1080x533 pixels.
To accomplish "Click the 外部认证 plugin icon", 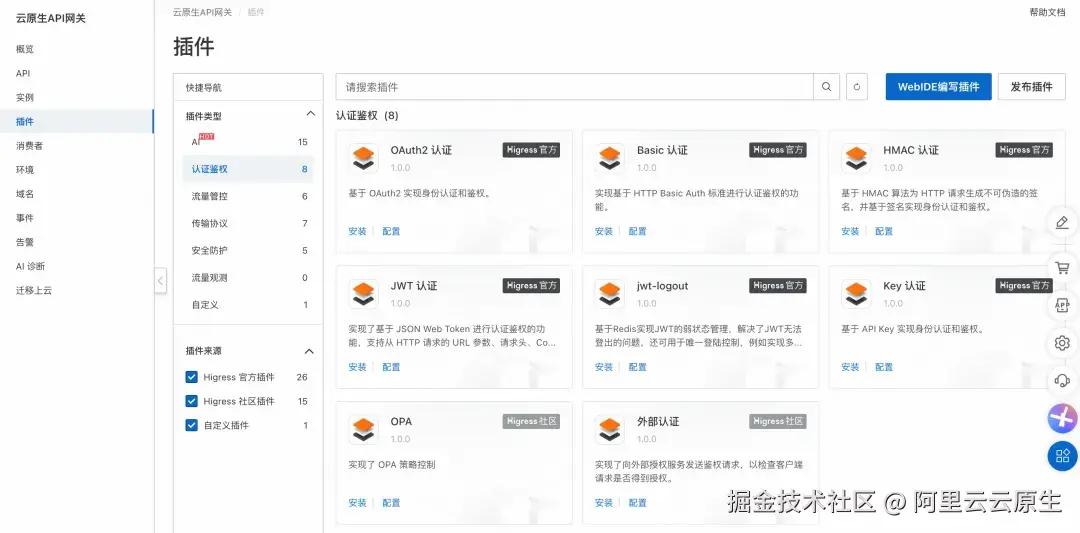I will click(610, 430).
